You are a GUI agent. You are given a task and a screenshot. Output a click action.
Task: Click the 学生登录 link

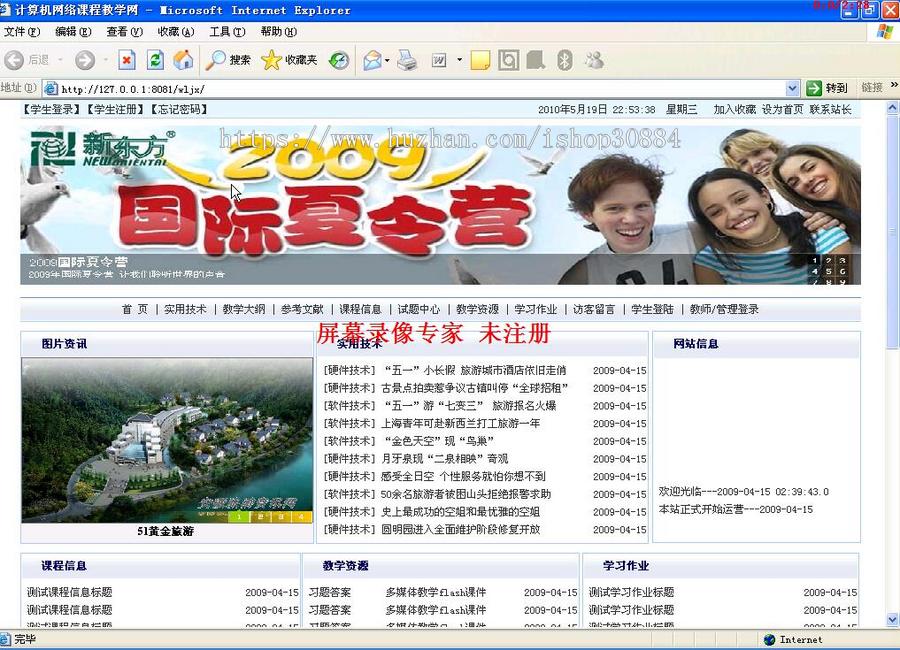[51, 109]
